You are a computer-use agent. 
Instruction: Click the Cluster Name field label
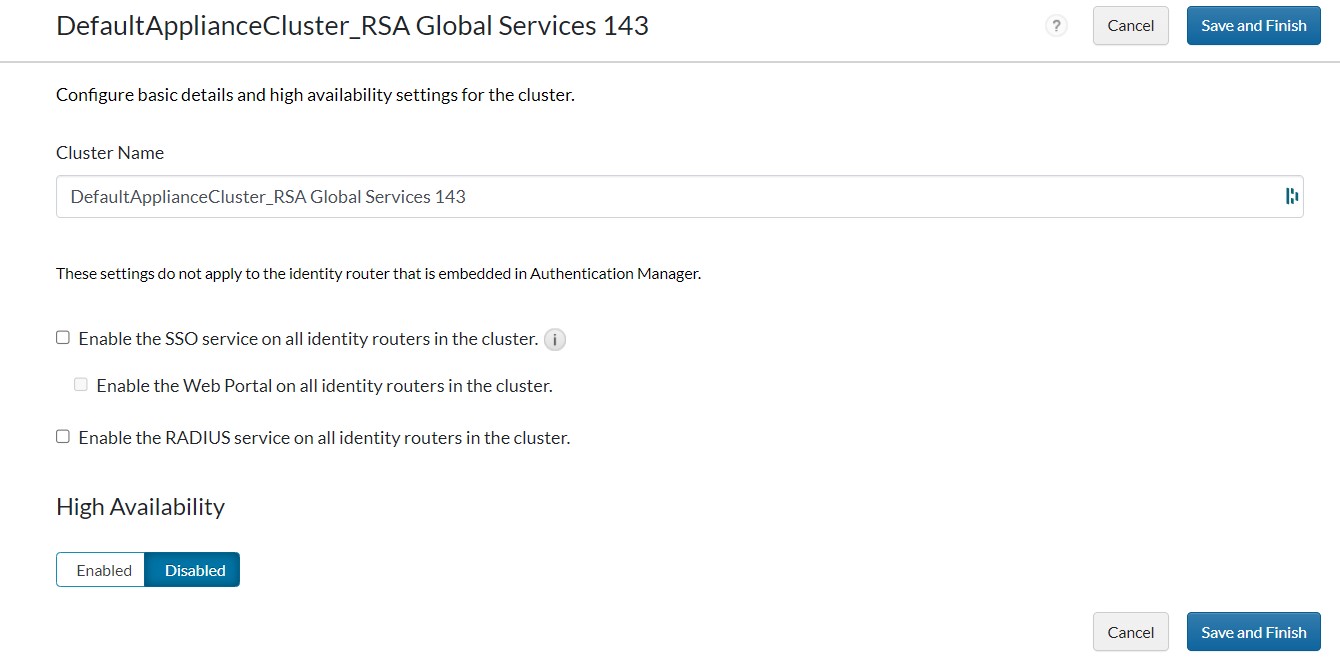110,153
